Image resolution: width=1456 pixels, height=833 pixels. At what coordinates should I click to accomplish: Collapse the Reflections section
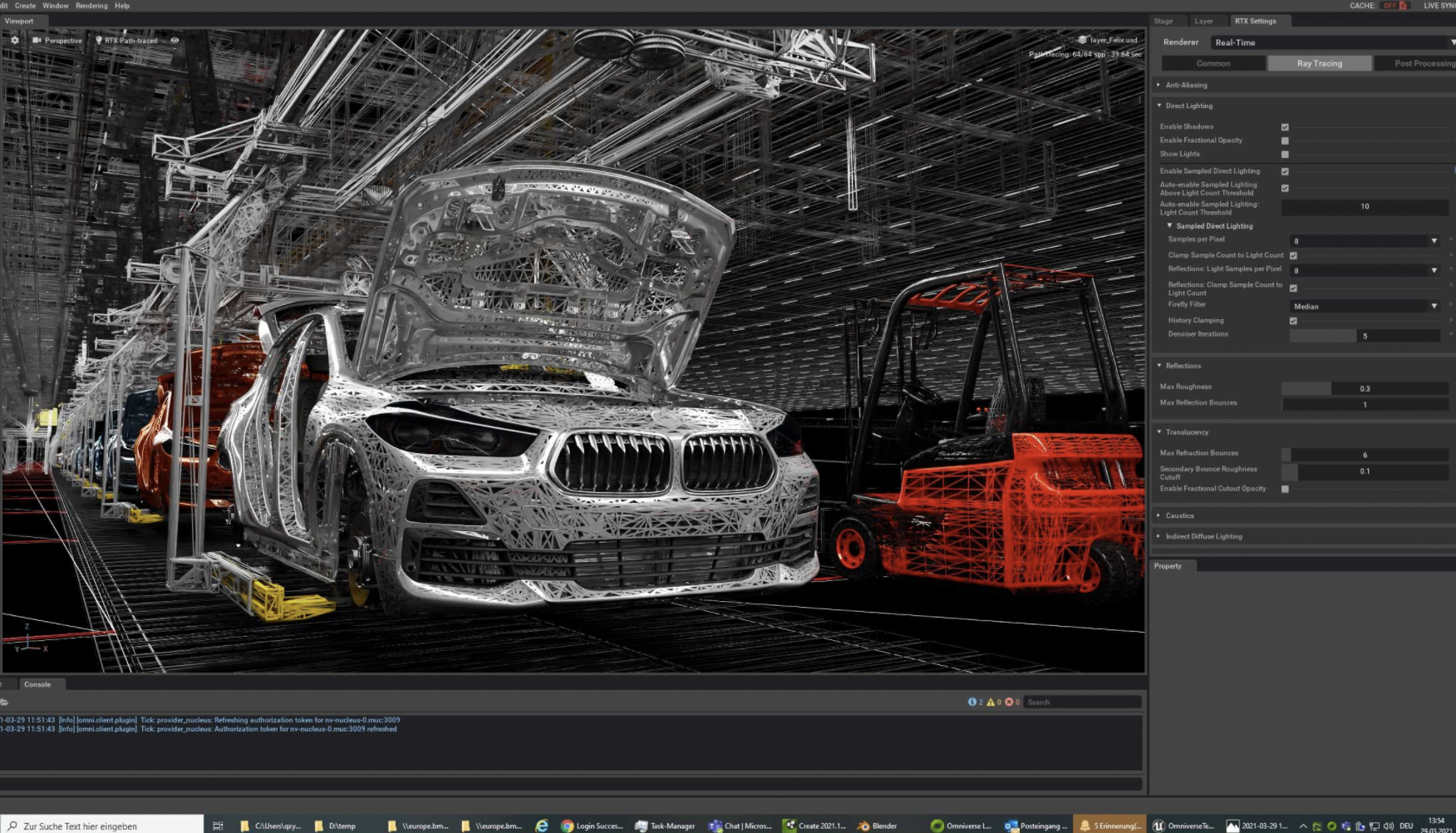[1159, 365]
